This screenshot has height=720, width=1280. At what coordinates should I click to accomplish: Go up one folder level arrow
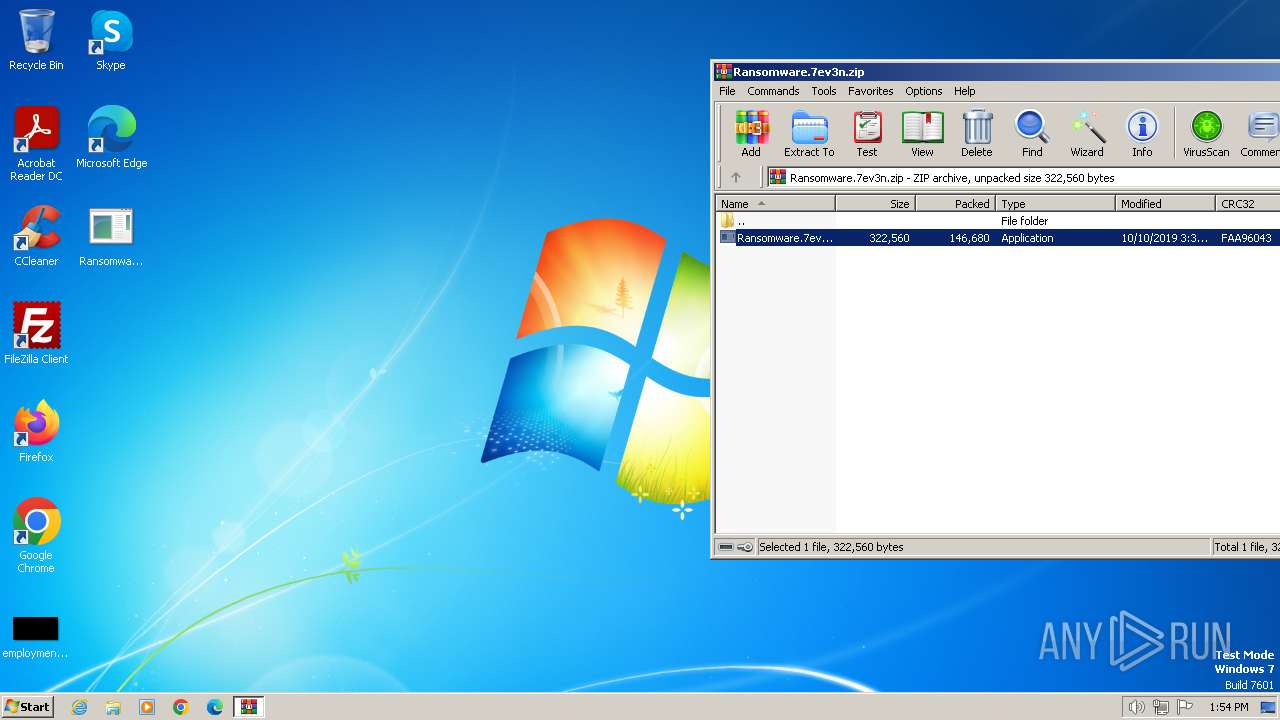click(736, 177)
